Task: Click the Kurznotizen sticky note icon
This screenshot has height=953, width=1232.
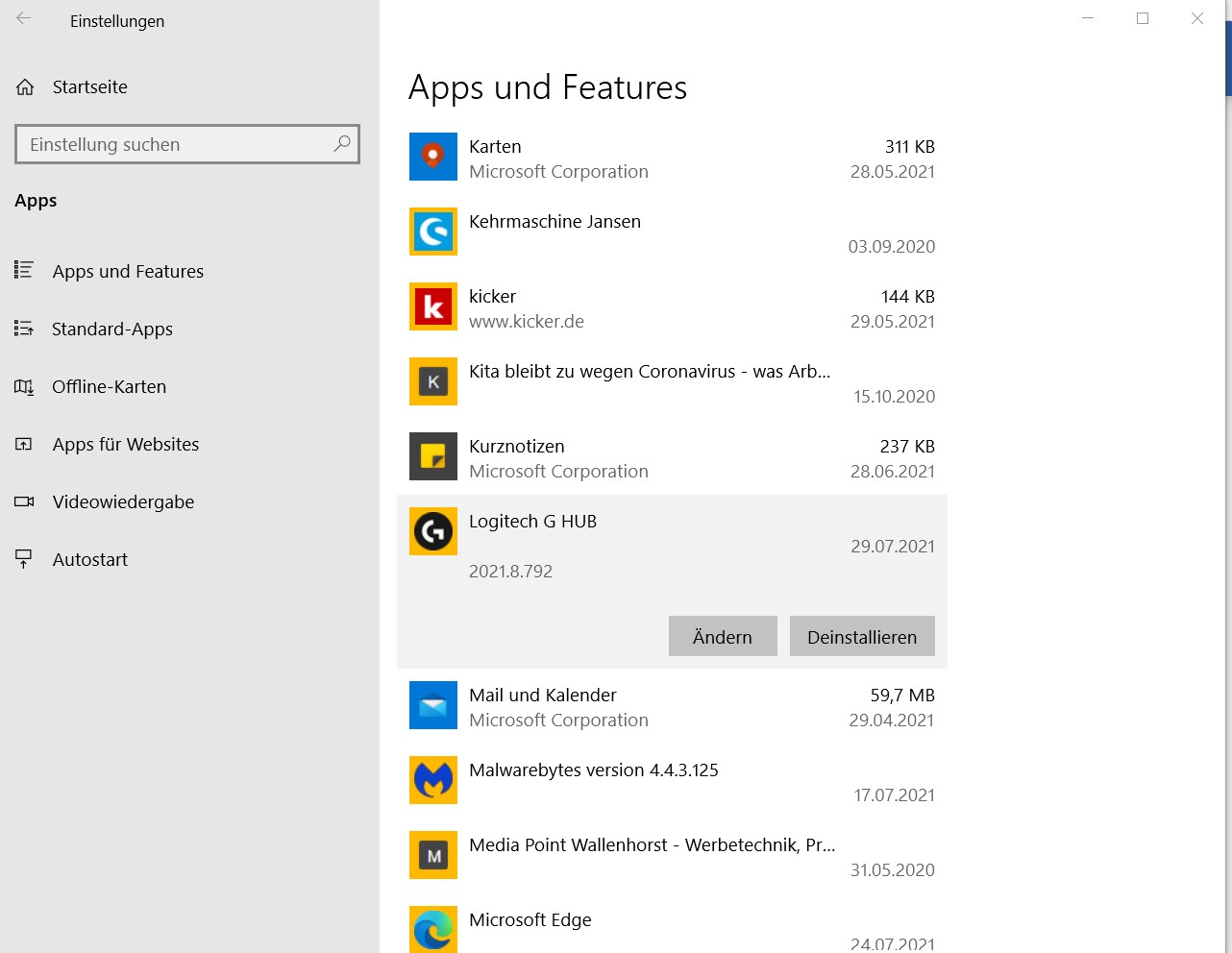Action: click(x=433, y=456)
